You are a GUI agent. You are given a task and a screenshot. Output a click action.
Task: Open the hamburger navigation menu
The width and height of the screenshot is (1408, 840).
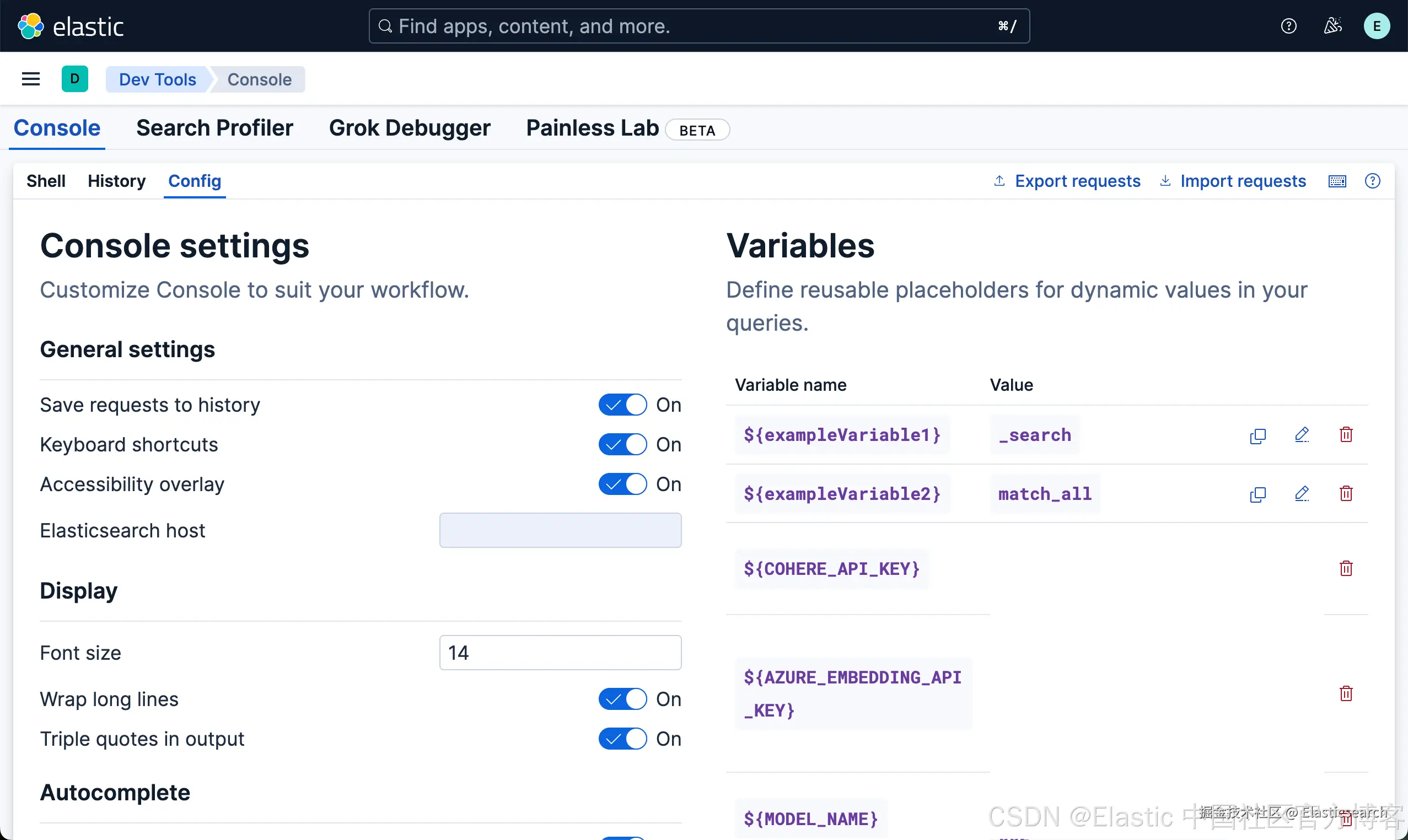click(30, 79)
